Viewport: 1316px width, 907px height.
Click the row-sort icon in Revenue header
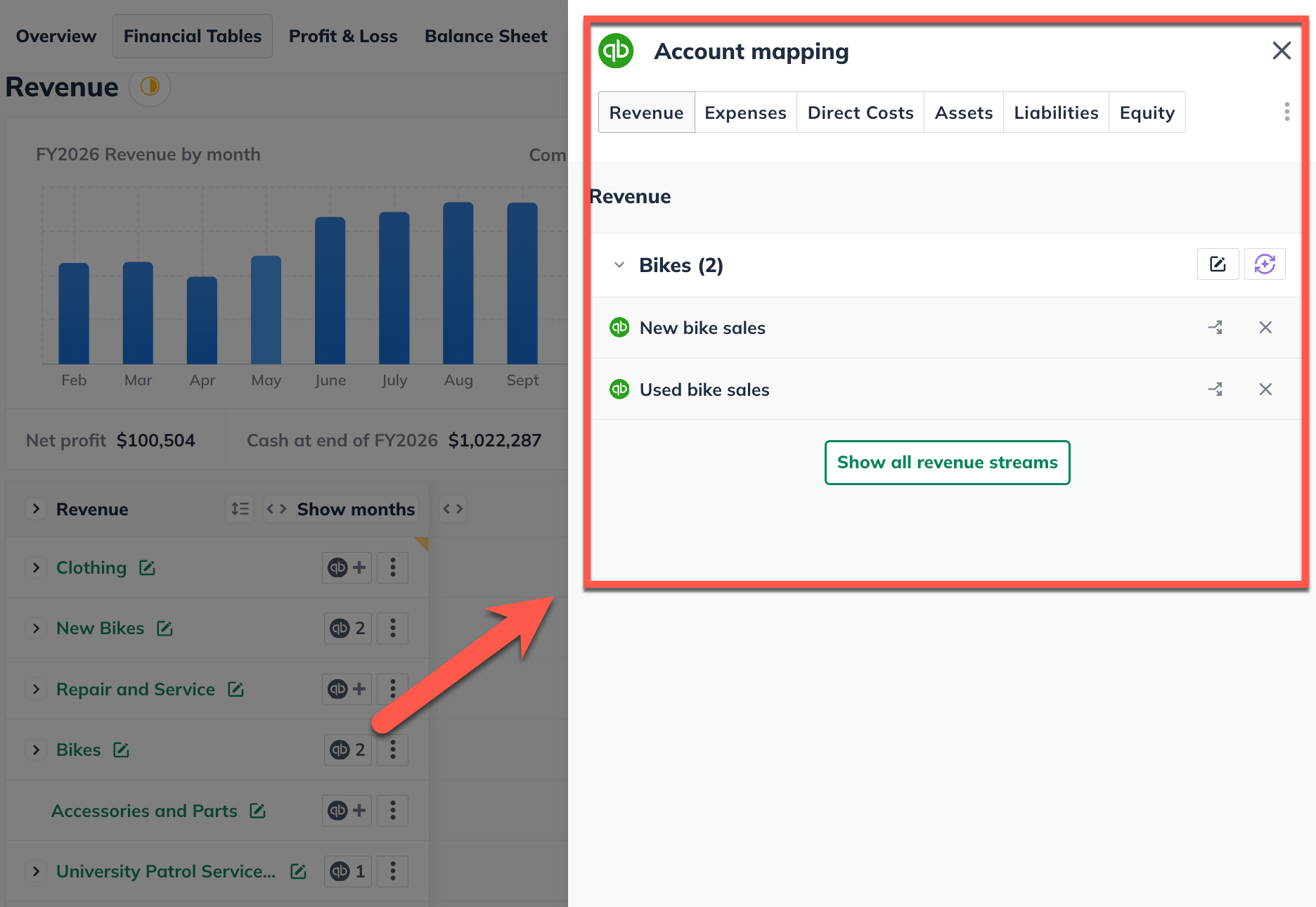click(240, 509)
